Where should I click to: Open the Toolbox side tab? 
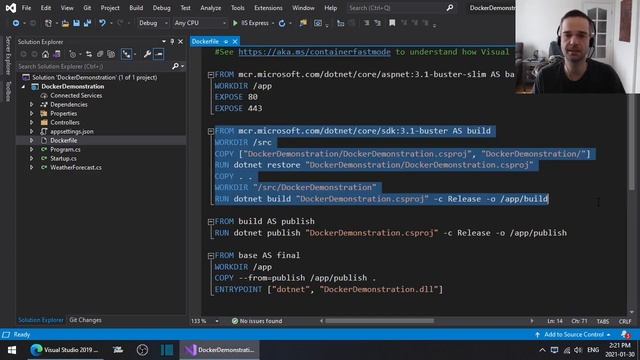(x=8, y=91)
